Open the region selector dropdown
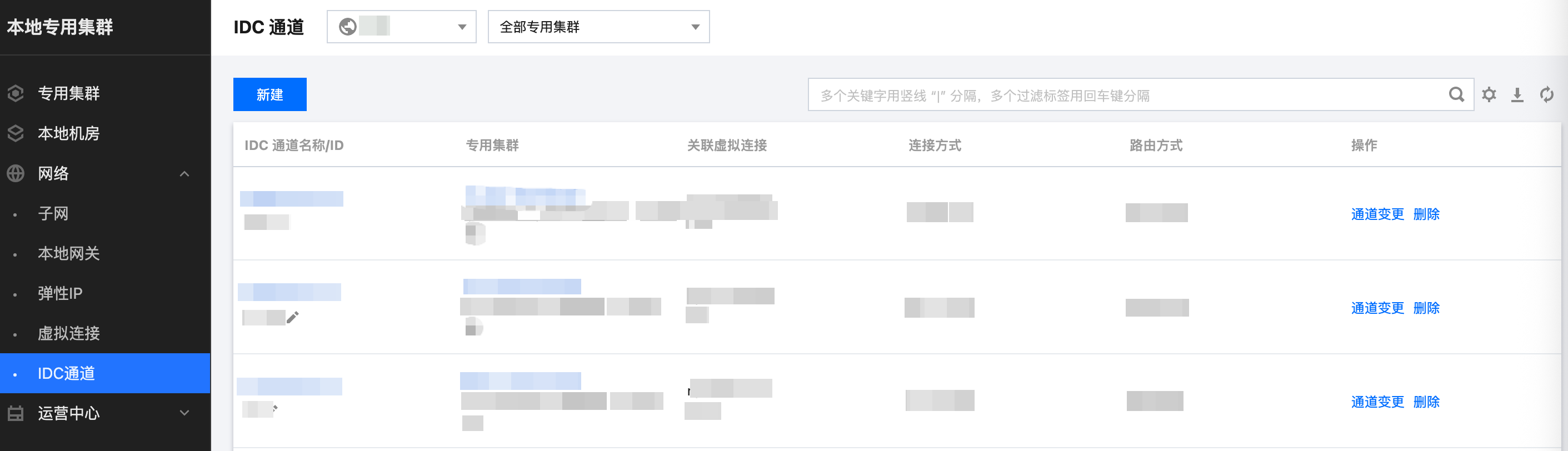This screenshot has height=451, width=1568. pyautogui.click(x=401, y=27)
